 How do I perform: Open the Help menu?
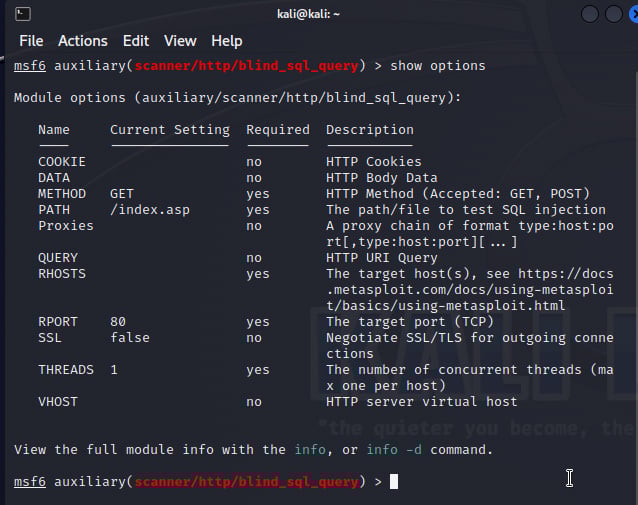pyautogui.click(x=226, y=41)
